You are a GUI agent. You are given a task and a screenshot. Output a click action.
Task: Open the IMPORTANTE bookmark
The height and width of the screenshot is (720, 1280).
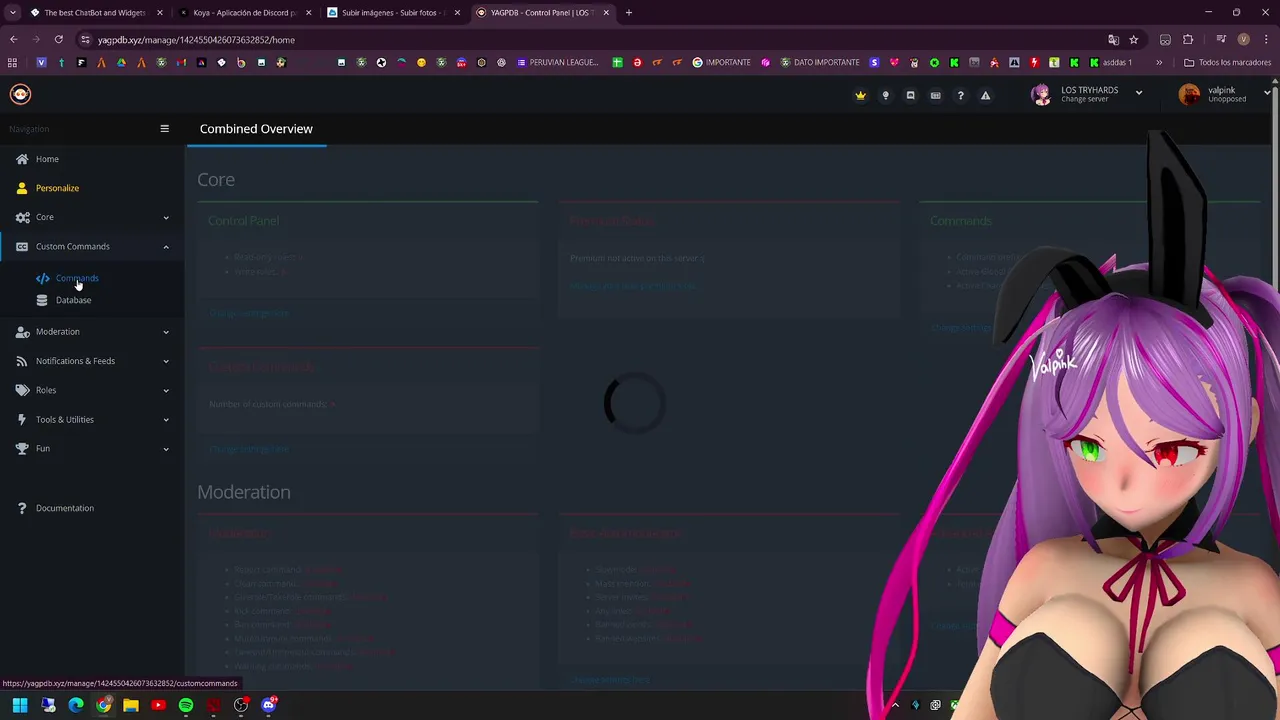[x=721, y=62]
